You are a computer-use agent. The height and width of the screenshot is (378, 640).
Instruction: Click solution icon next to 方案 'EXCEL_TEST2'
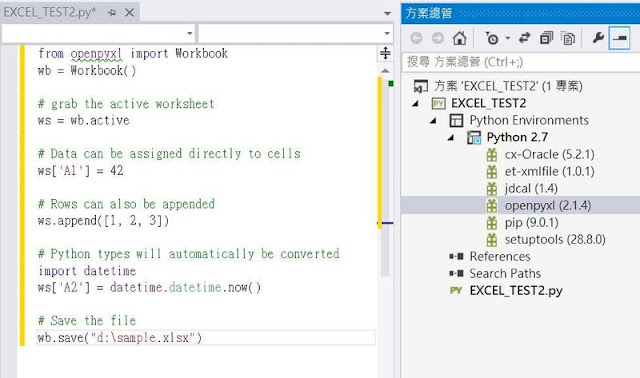tap(420, 86)
